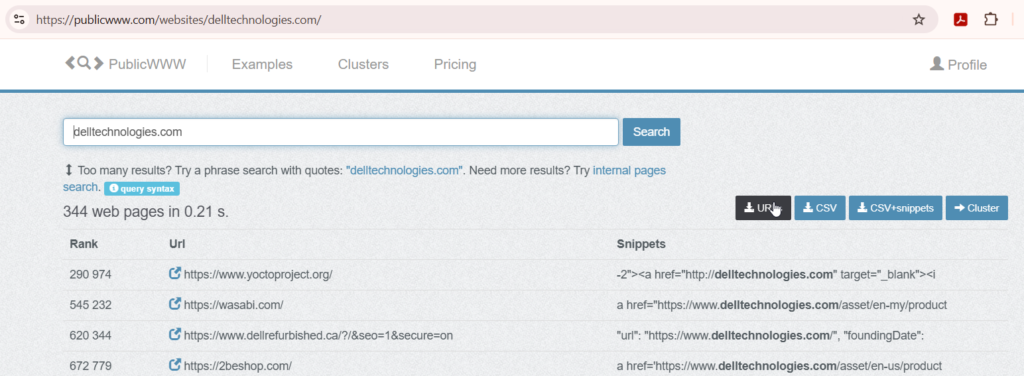Open the browser extensions puzzle icon
This screenshot has width=1024, height=376.
tap(991, 20)
